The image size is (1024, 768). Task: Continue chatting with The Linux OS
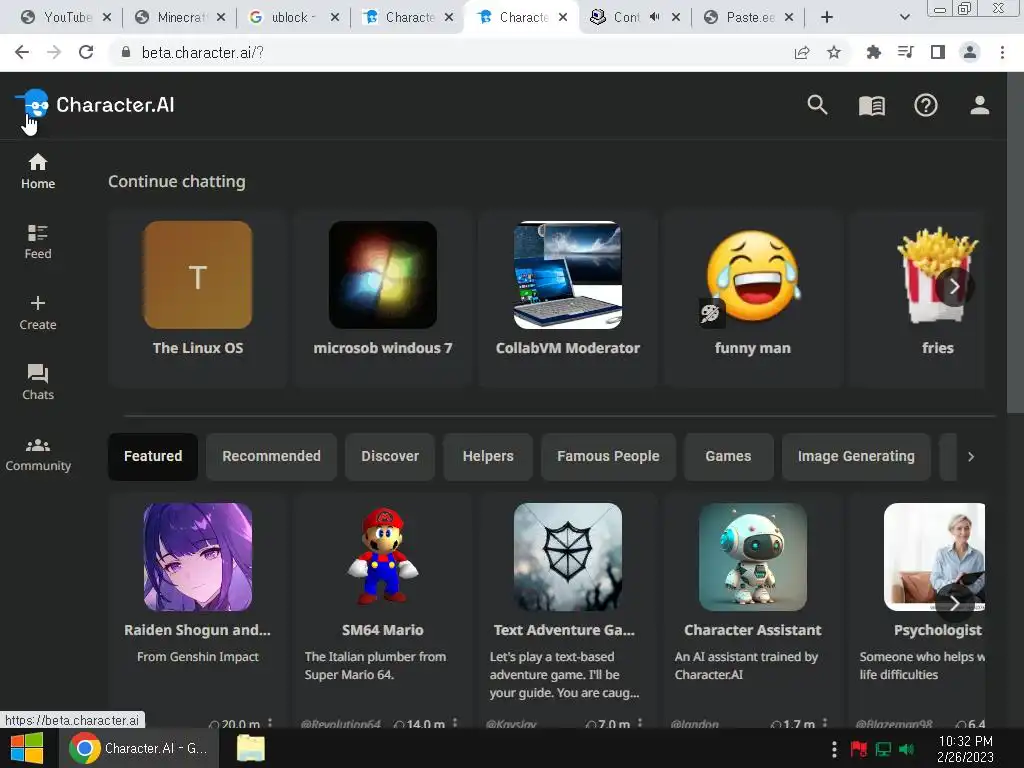coord(198,300)
